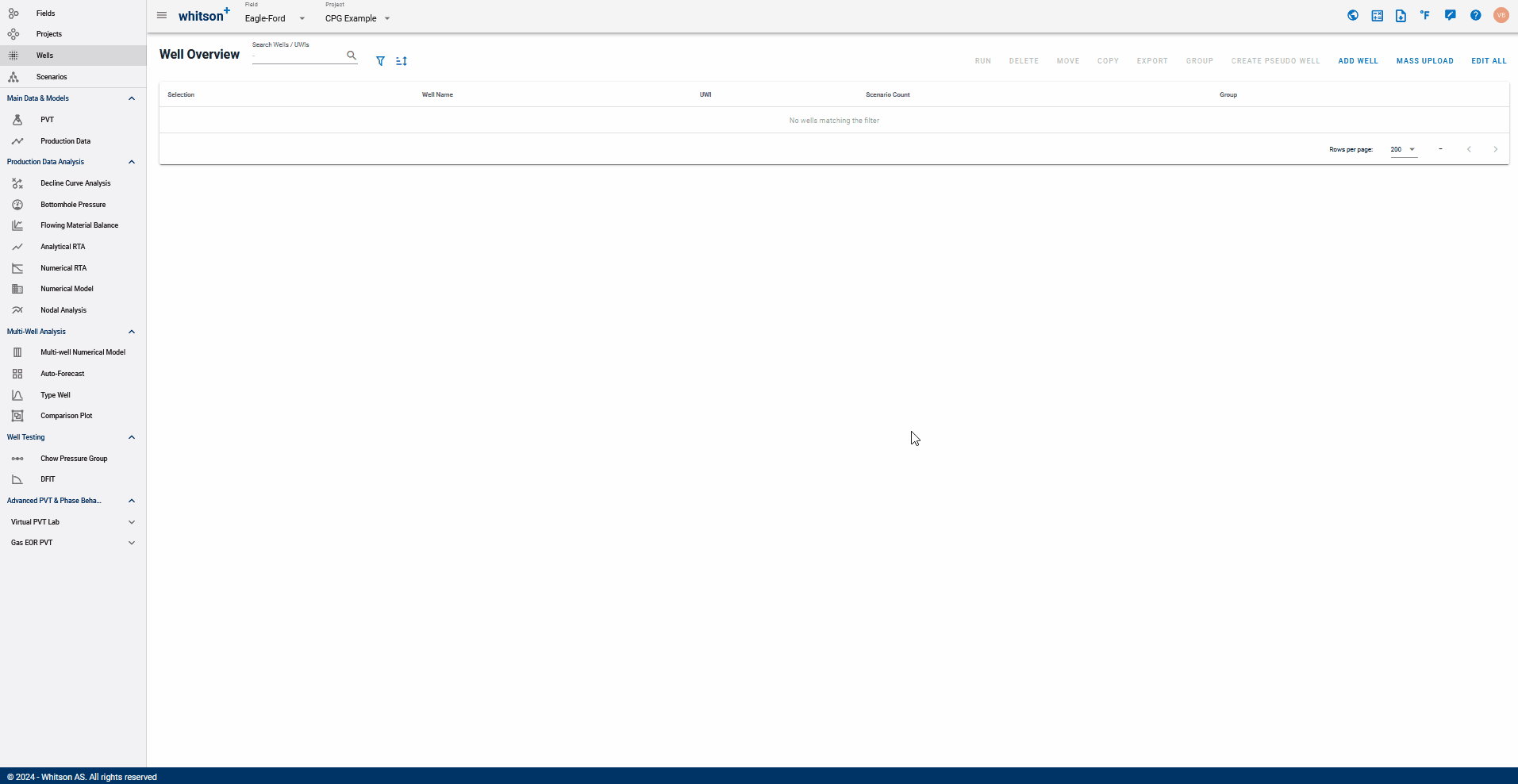Open the calculator icon in top bar
This screenshot has width=1518, height=784.
tap(1378, 15)
